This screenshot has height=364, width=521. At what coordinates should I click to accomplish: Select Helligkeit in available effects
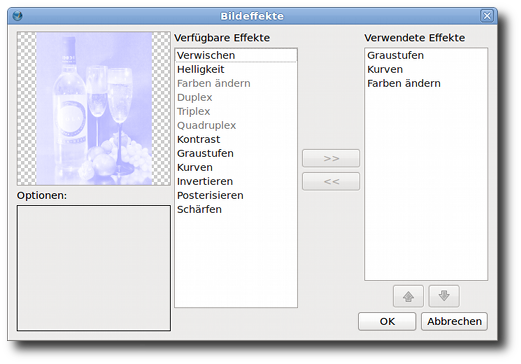236,69
